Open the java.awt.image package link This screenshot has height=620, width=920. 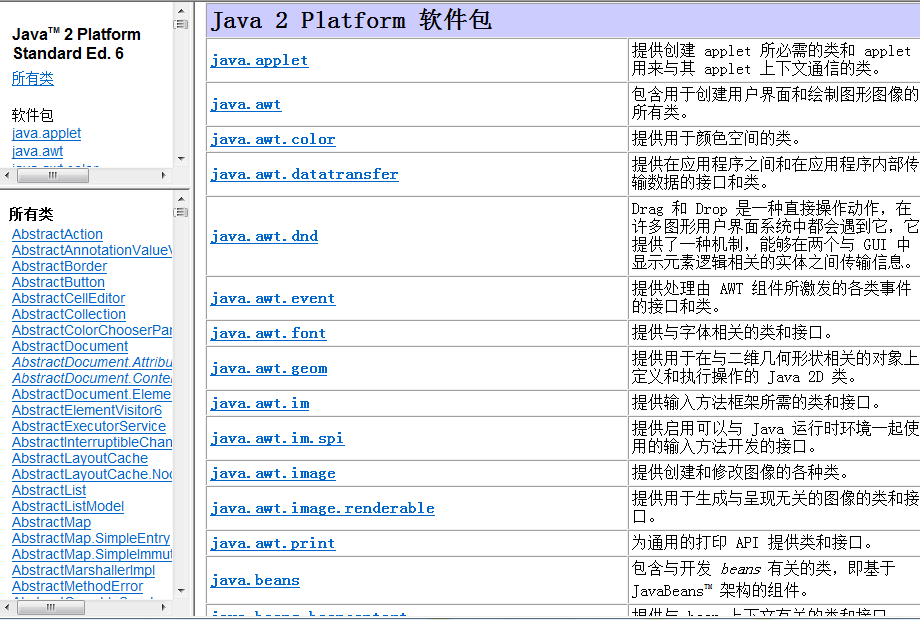(273, 473)
